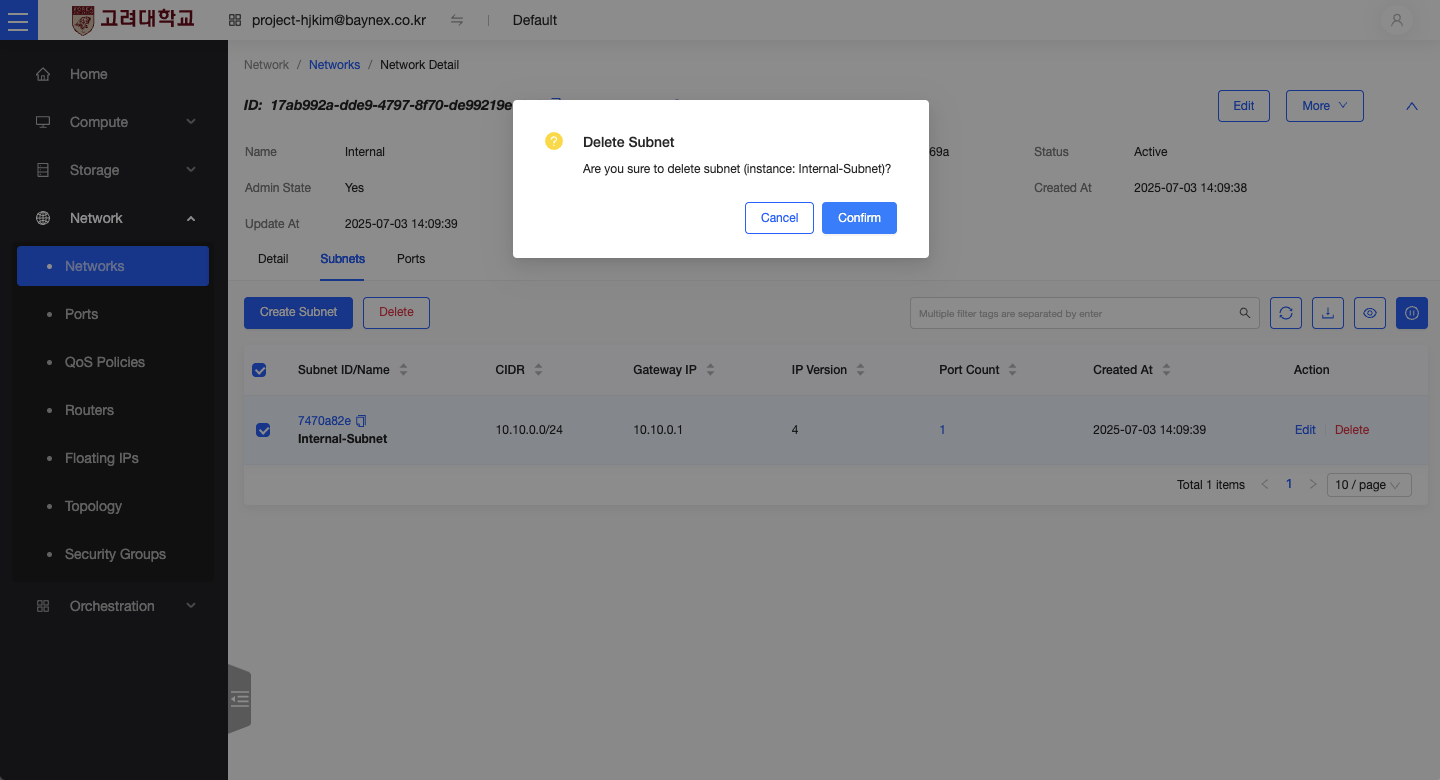Click the Orchestration grid icon
1440x780 pixels.
tap(43, 606)
